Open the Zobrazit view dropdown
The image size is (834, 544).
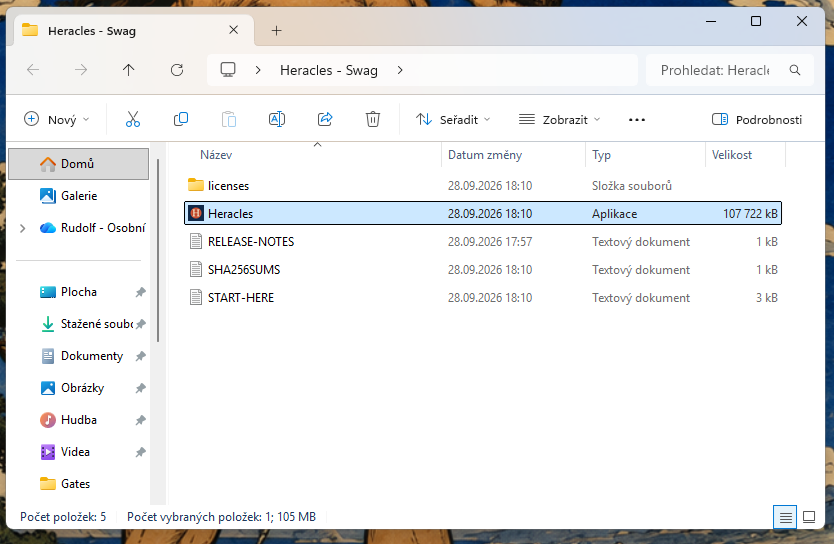coord(560,120)
